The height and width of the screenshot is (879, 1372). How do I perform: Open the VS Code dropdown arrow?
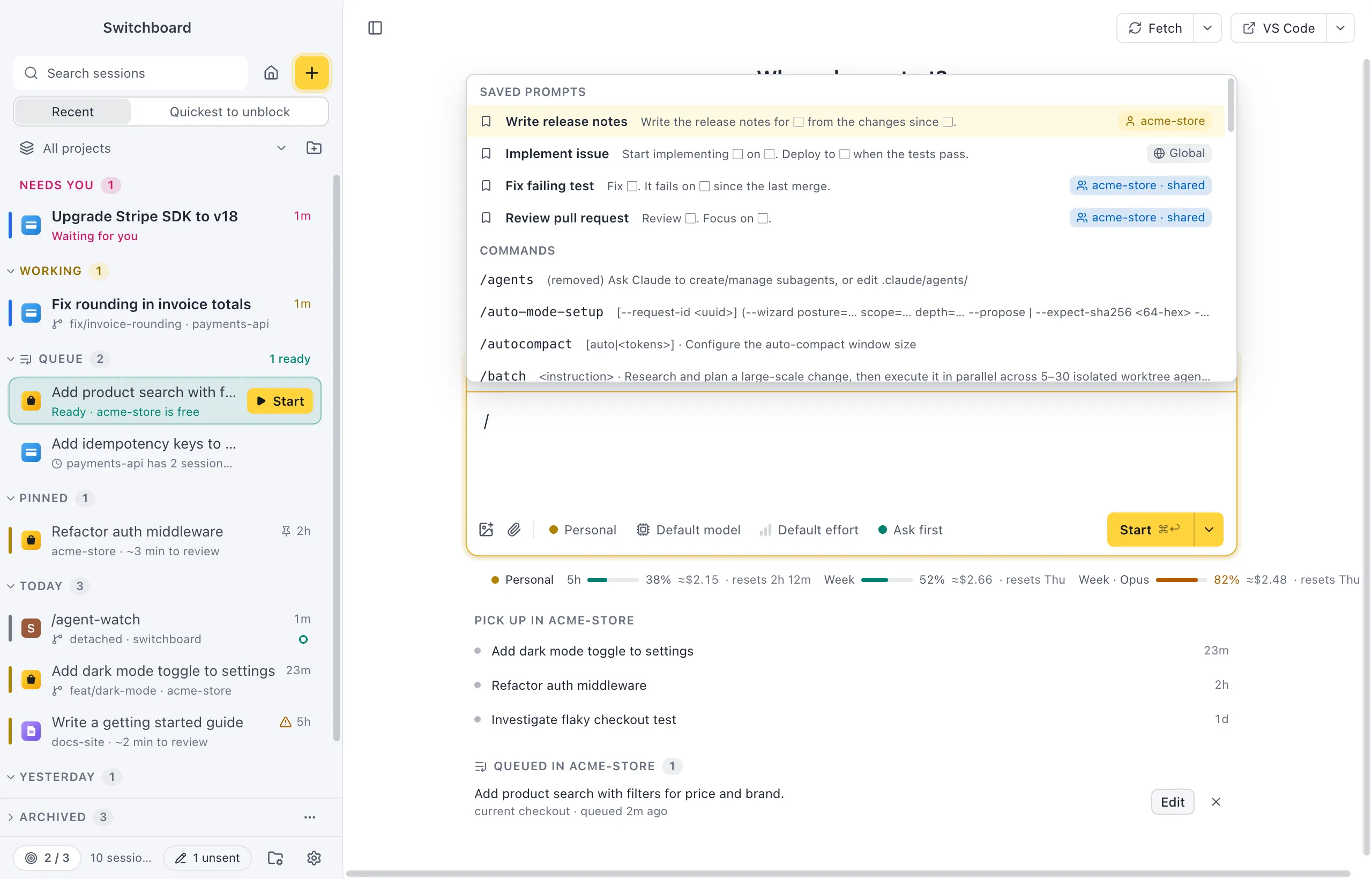1340,28
